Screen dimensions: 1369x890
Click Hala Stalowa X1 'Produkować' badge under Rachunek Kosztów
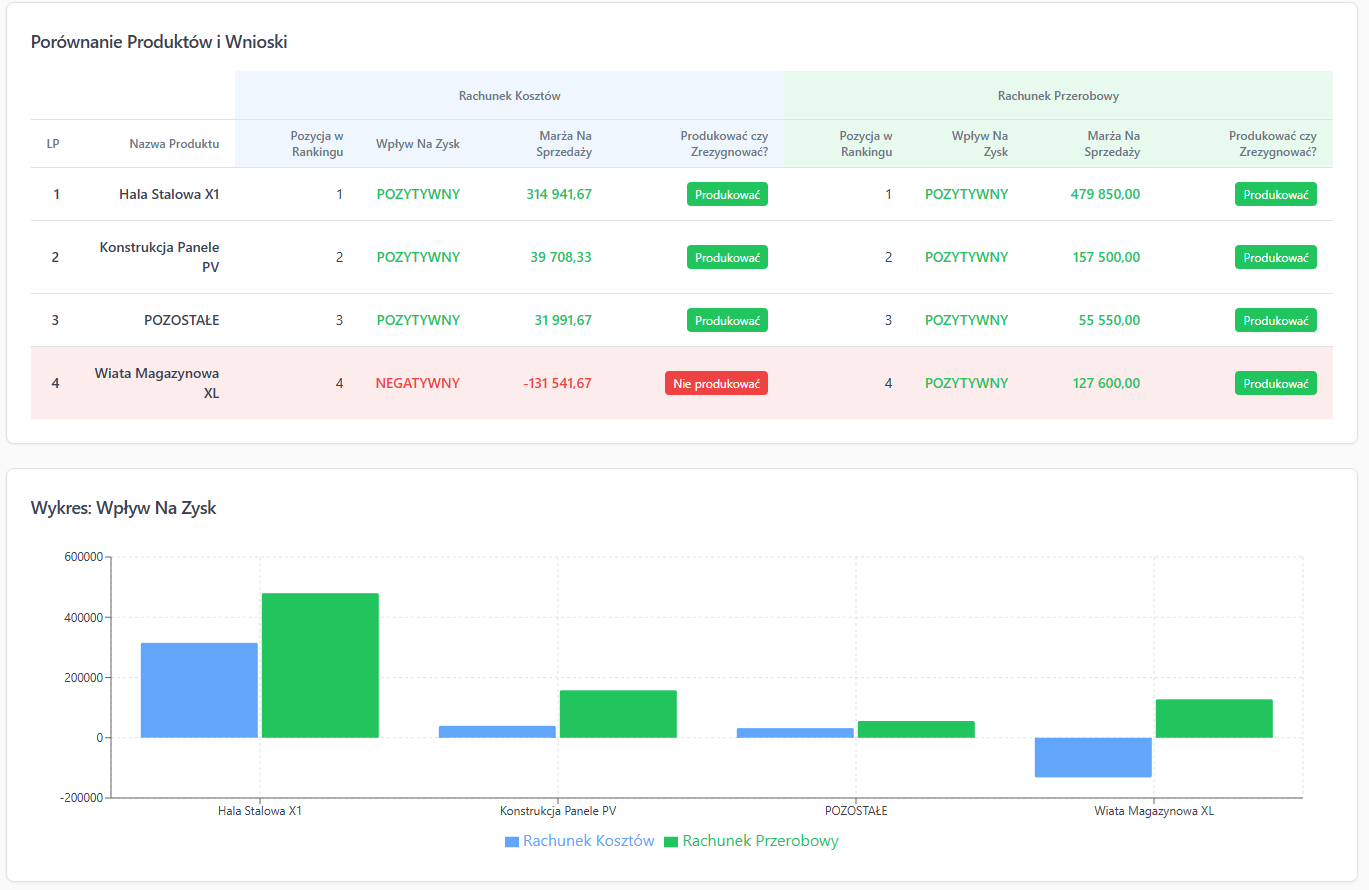[x=727, y=194]
